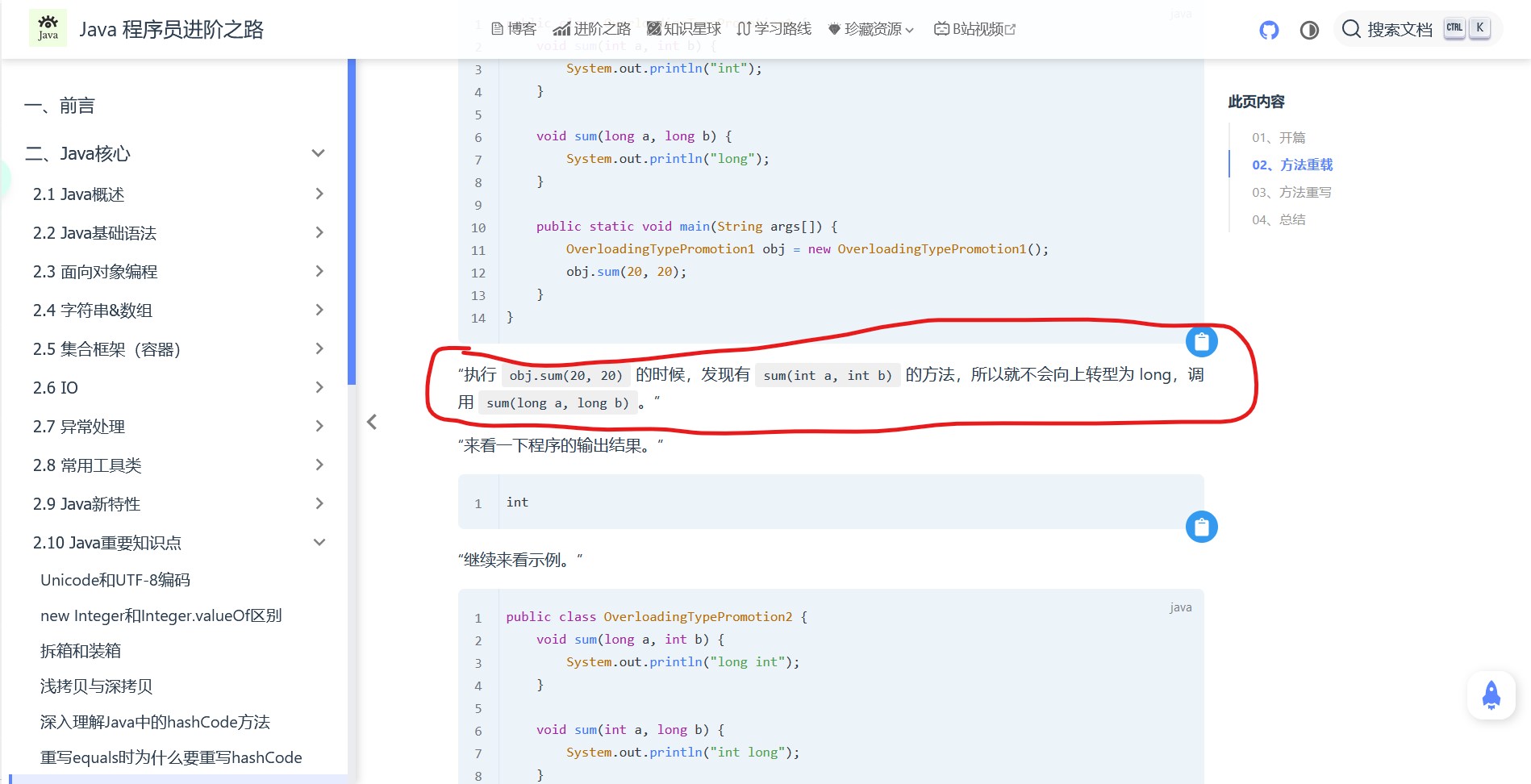
Task: Copy the 'int' output block via clipboard icon
Action: 1201,527
